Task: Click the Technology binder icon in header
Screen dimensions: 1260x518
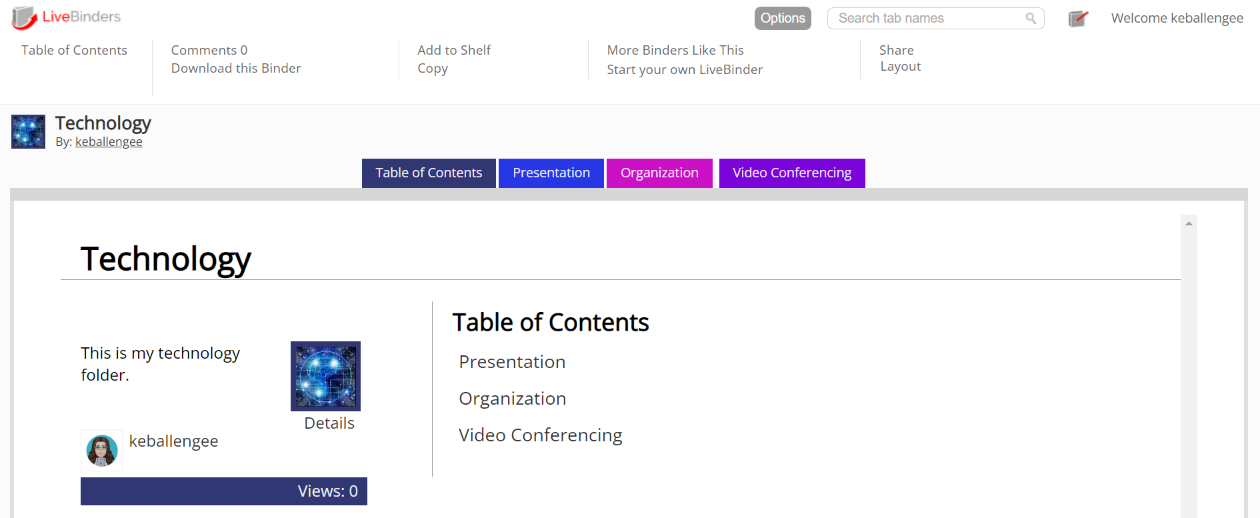Action: (x=28, y=132)
